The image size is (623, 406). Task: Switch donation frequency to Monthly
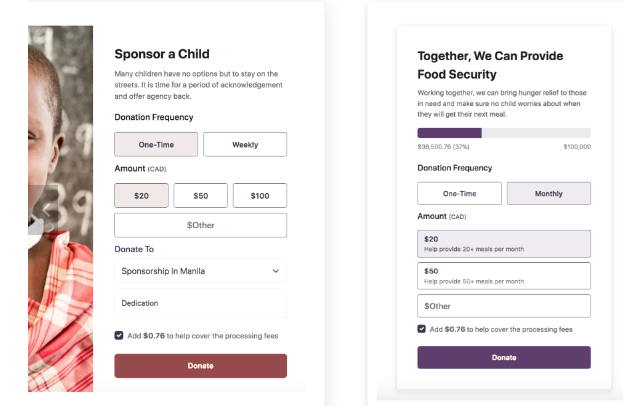(x=548, y=193)
